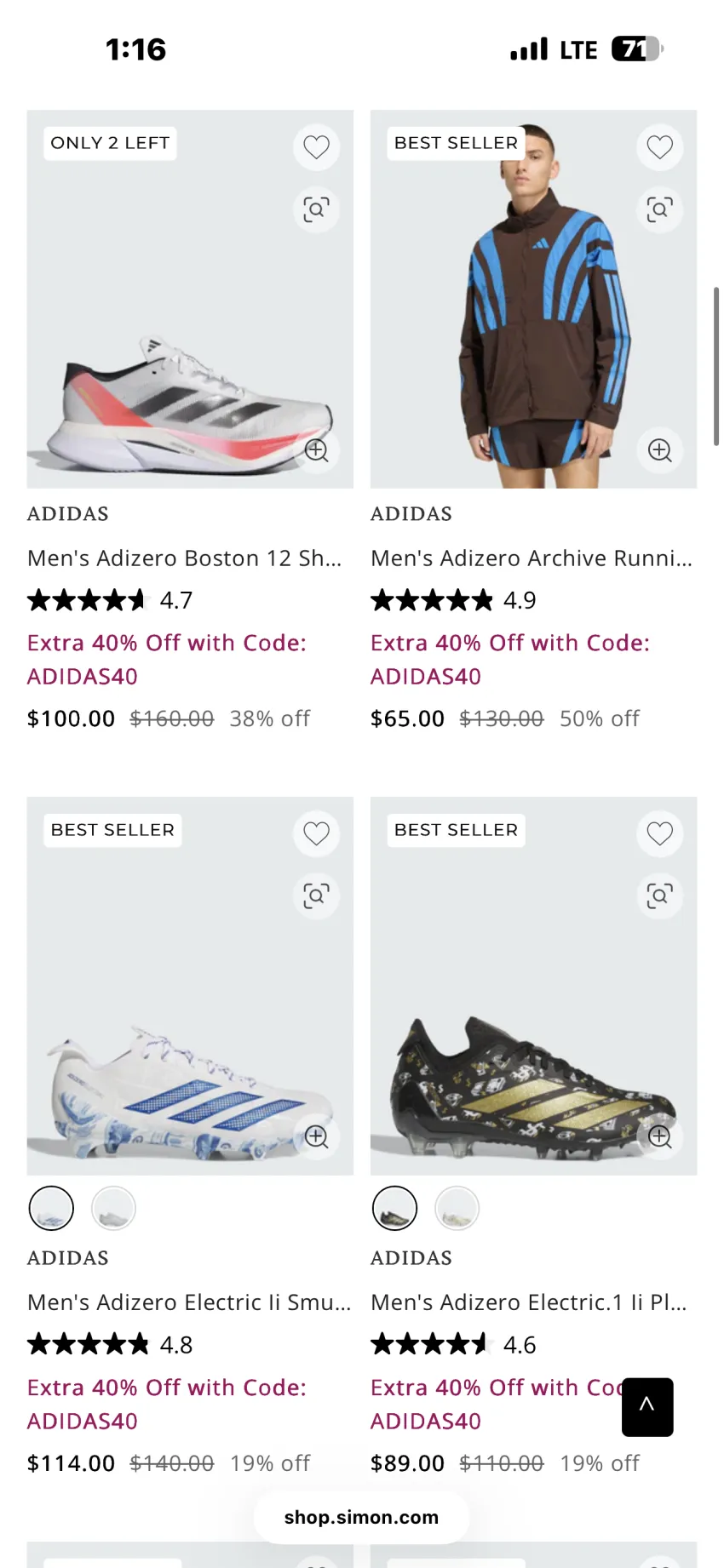Magnify the brown jacket product image
724x1568 pixels.
click(x=660, y=450)
